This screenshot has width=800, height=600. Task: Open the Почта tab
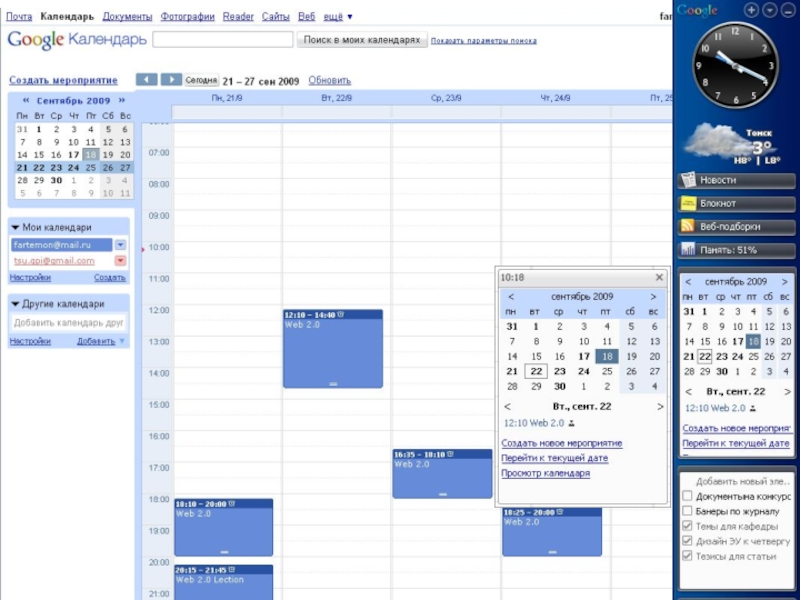pos(19,16)
